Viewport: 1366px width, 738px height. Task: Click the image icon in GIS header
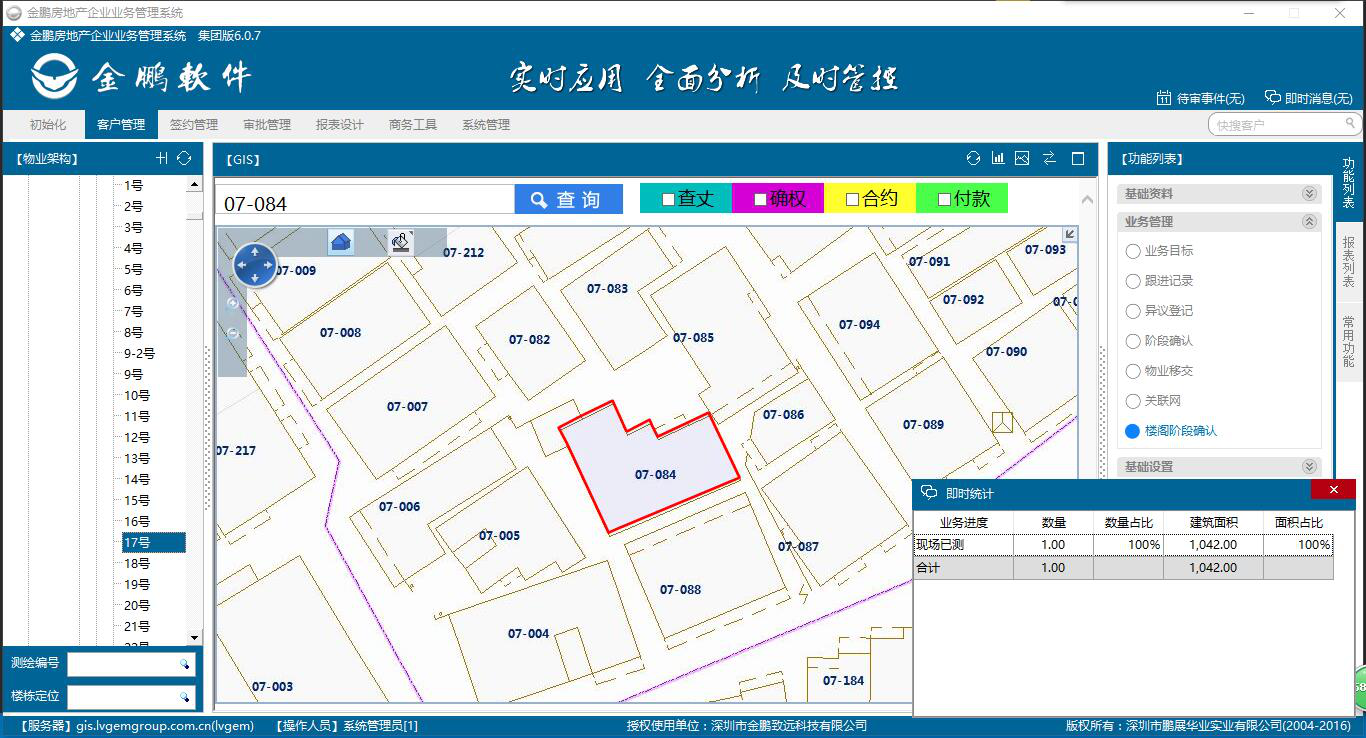tap(1022, 158)
